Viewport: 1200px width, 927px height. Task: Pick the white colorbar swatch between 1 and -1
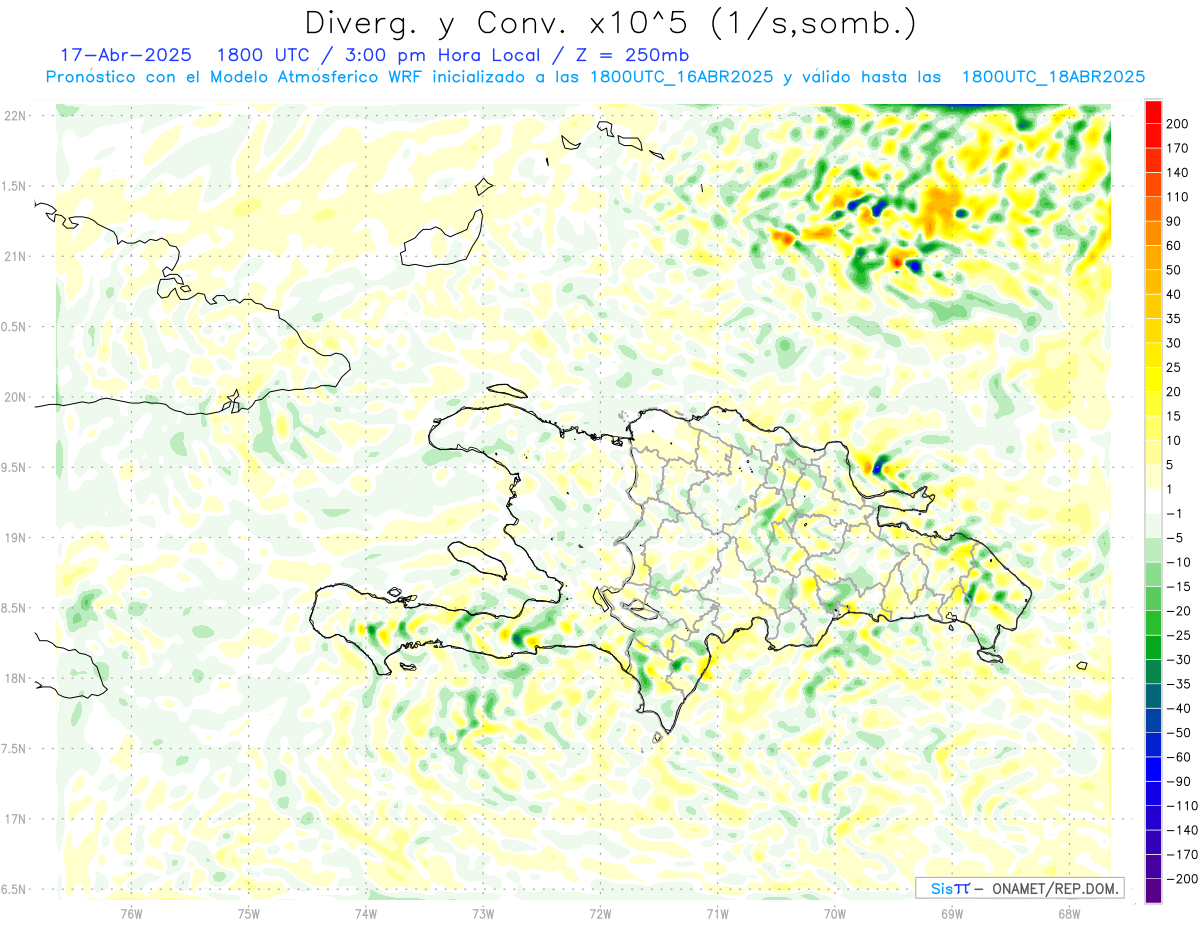(1153, 502)
